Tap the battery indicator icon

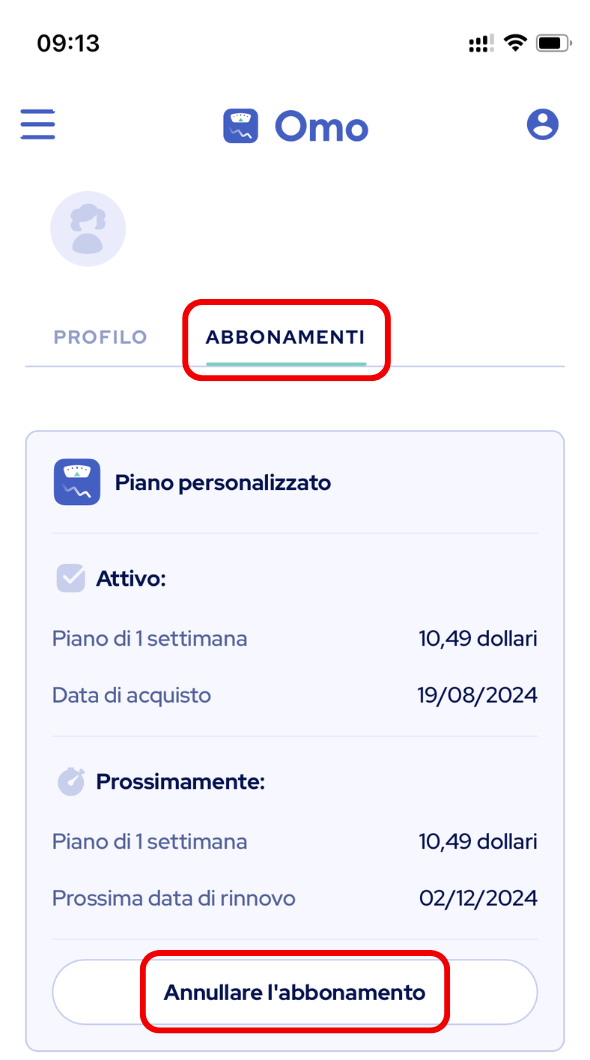coord(554,44)
